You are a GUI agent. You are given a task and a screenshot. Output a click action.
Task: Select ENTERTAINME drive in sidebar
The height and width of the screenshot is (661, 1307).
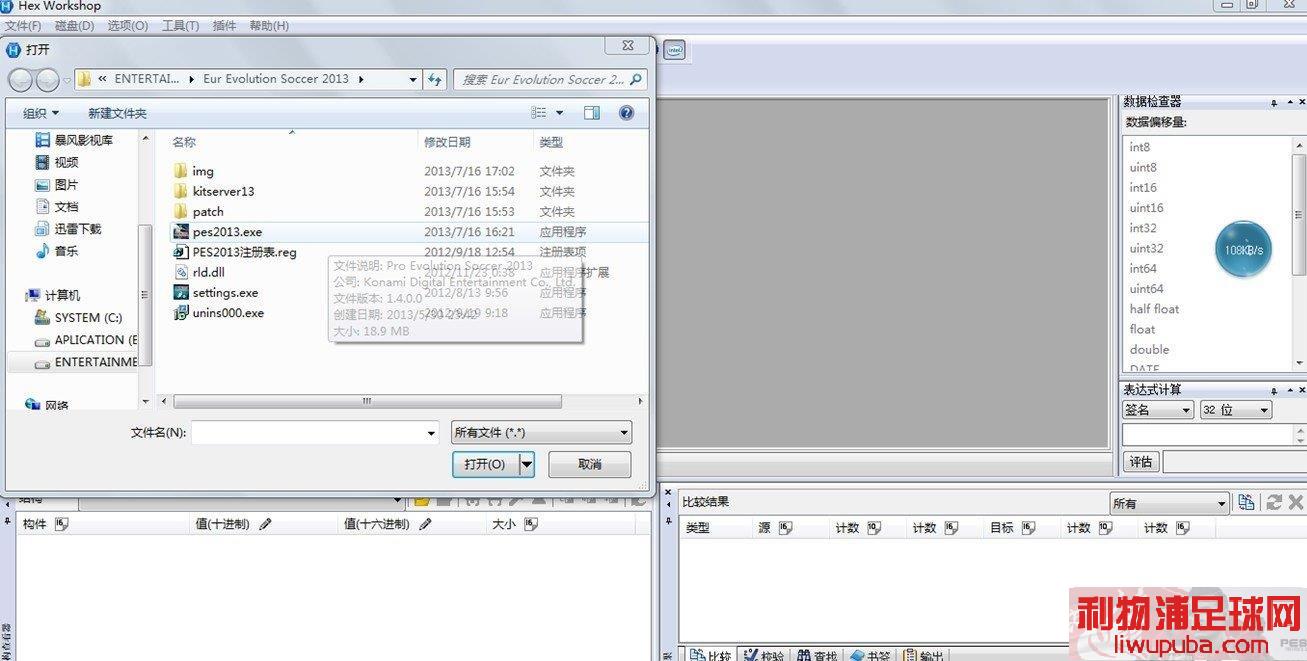pos(96,361)
